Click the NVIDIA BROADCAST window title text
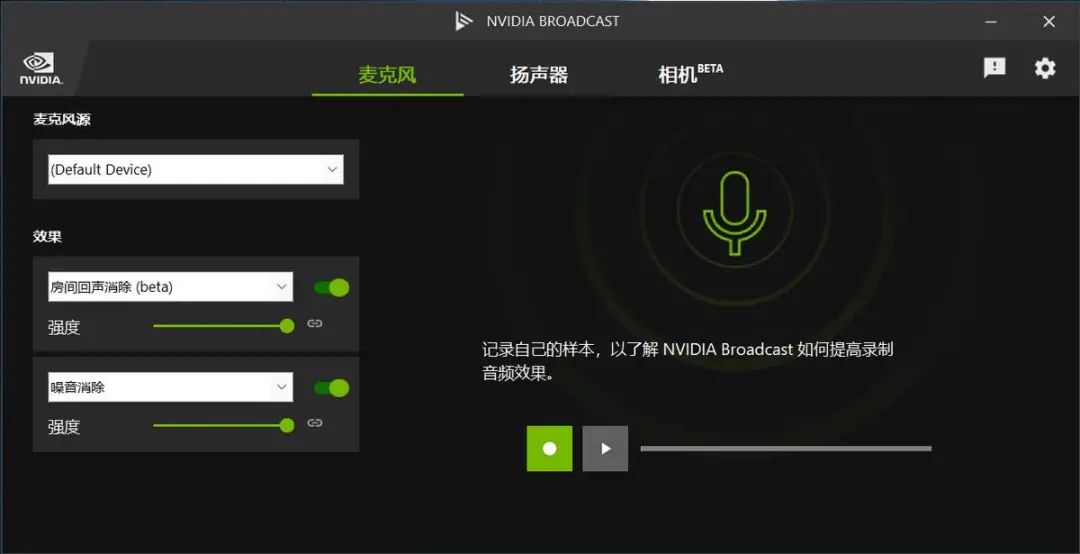The image size is (1080, 554). coord(552,21)
